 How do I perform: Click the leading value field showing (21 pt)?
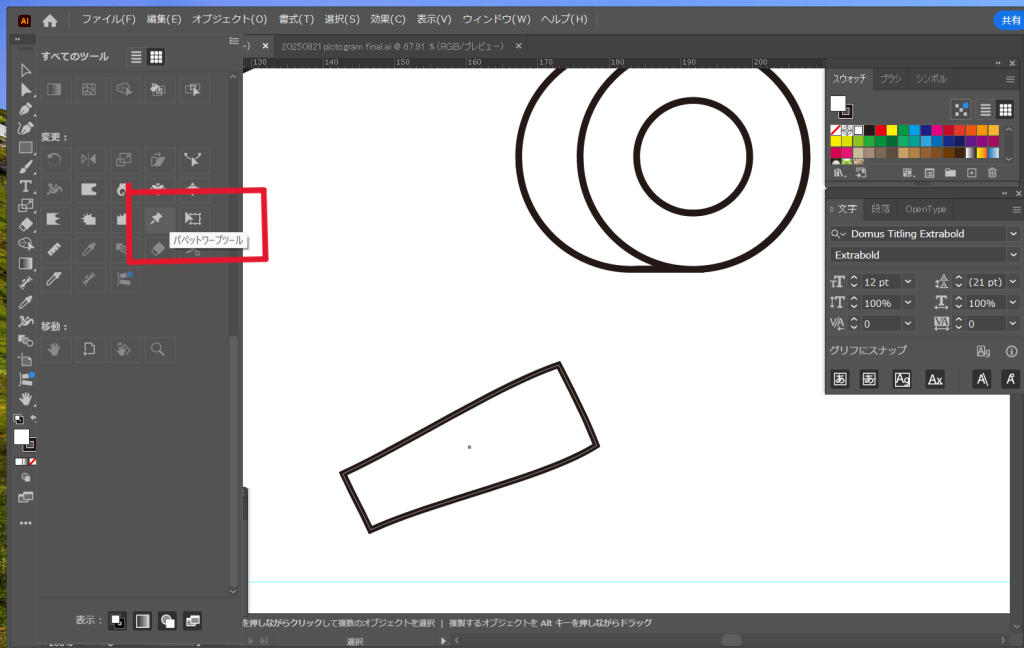985,282
